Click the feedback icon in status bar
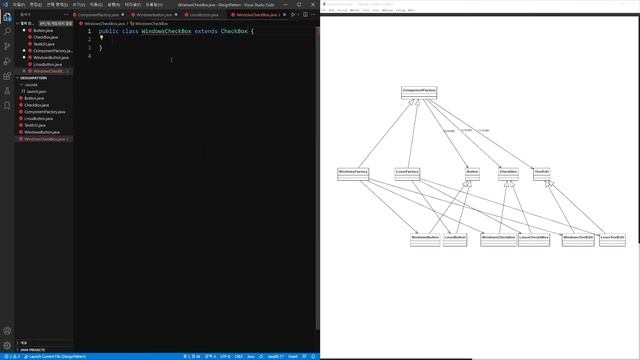 [x=304, y=357]
